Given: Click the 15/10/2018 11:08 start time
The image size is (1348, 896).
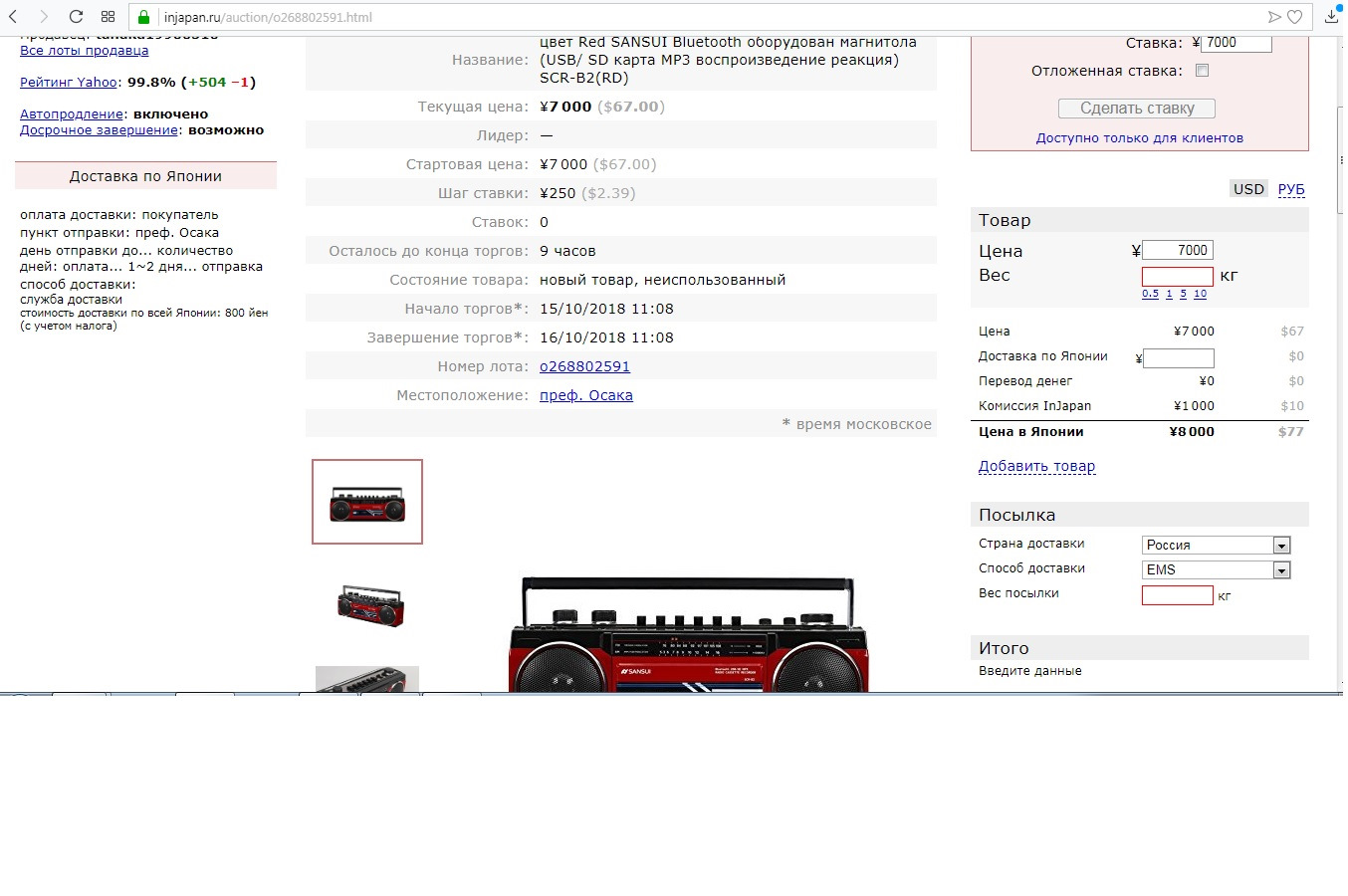Looking at the screenshot, I should [x=606, y=309].
